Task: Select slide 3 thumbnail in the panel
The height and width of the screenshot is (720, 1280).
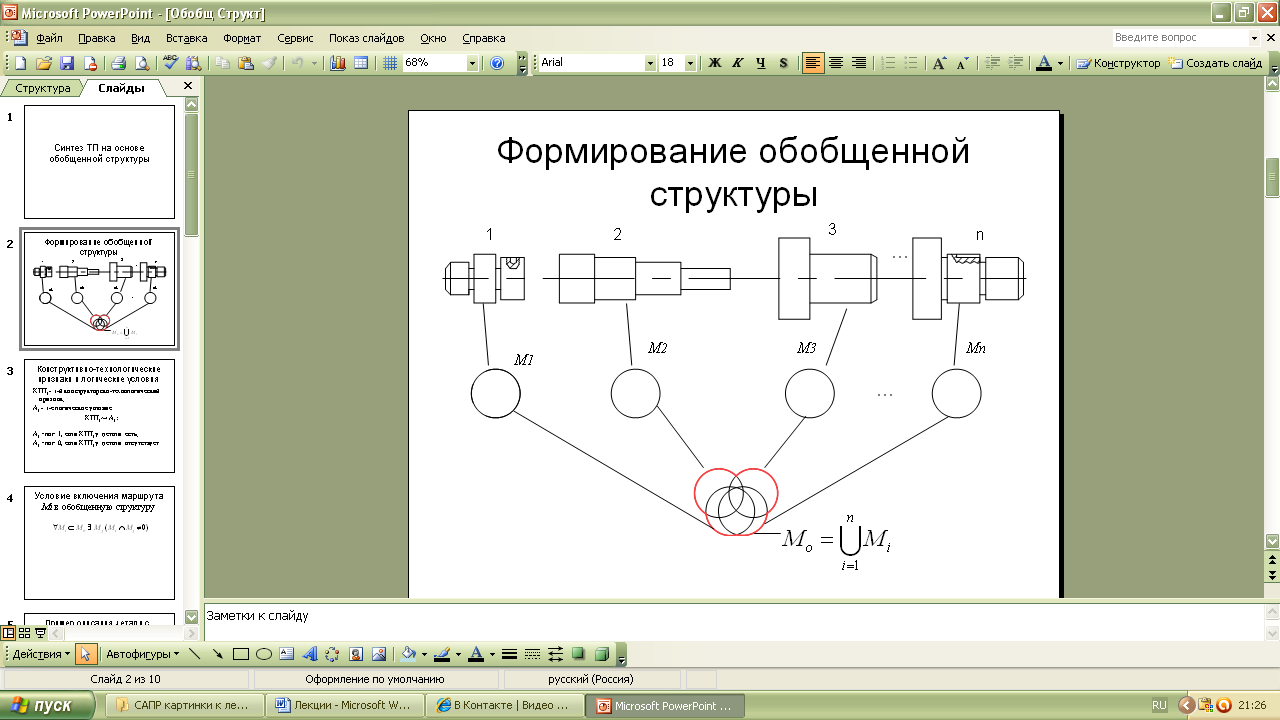Action: (x=99, y=416)
